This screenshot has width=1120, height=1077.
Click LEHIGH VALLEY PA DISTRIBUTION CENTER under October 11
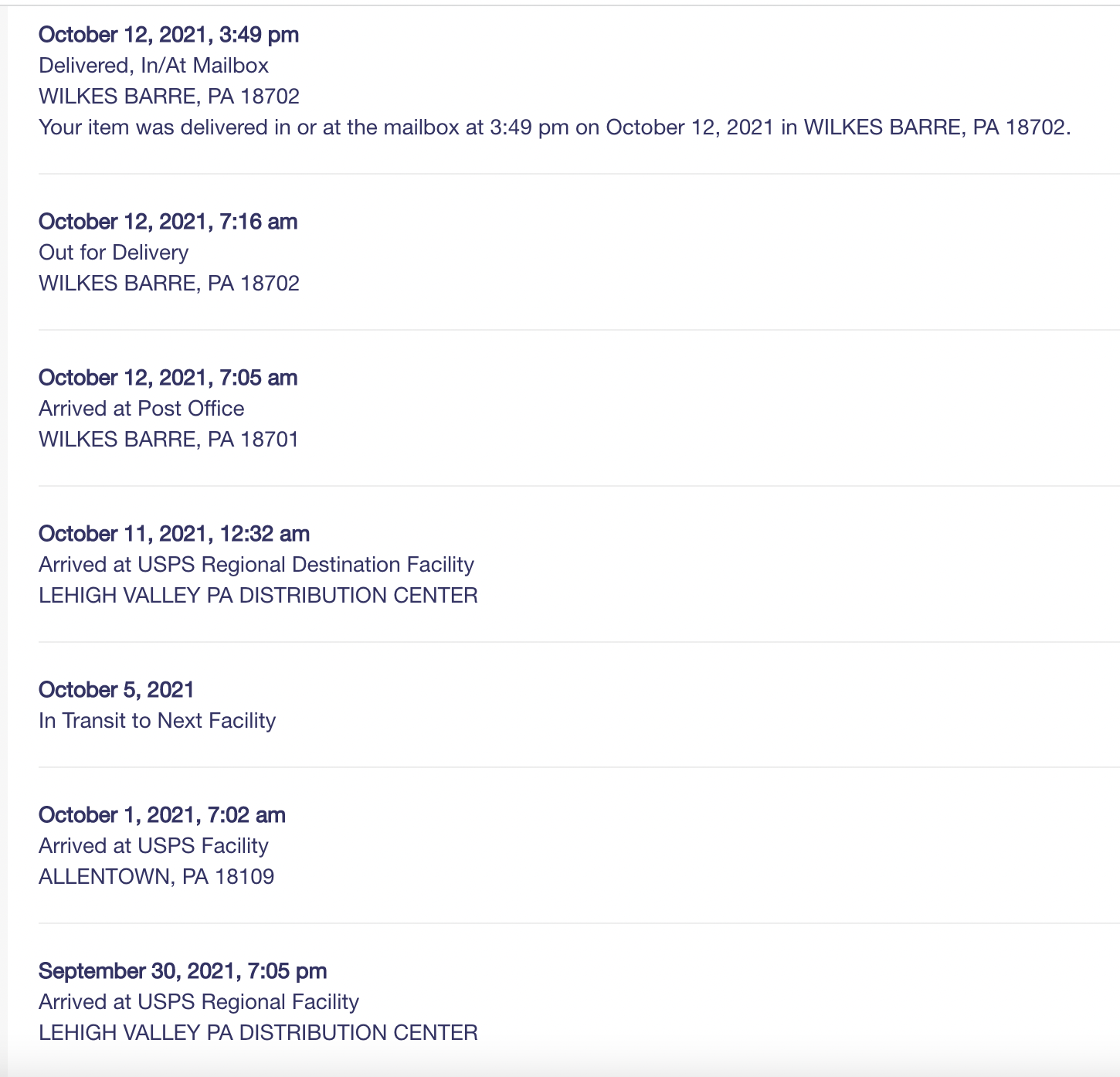258,596
